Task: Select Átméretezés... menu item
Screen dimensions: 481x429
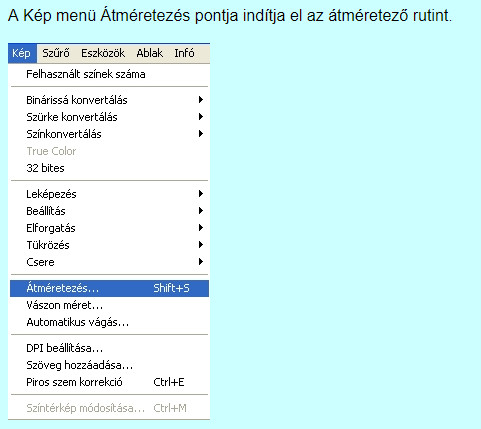Action: coord(109,288)
